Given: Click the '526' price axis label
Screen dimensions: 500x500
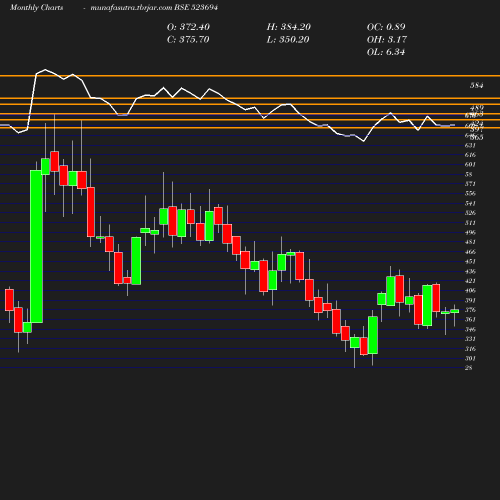Looking at the screenshot, I should 470,213.
